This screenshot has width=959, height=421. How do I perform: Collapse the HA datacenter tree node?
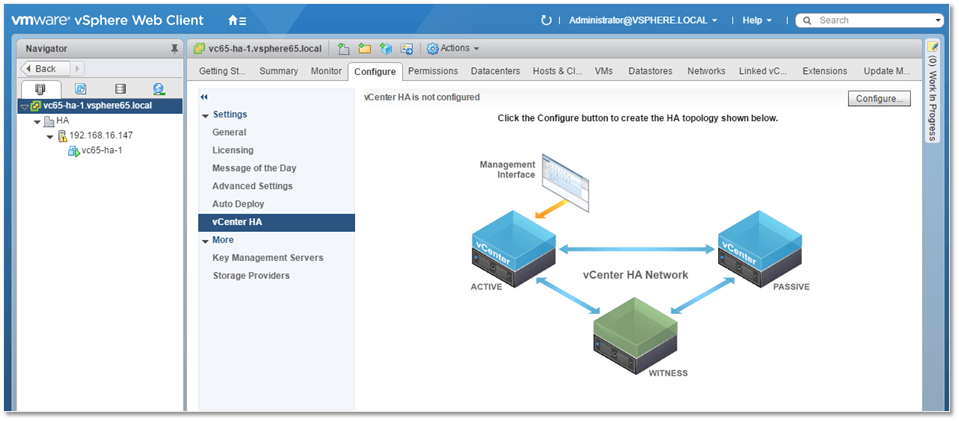[37, 121]
